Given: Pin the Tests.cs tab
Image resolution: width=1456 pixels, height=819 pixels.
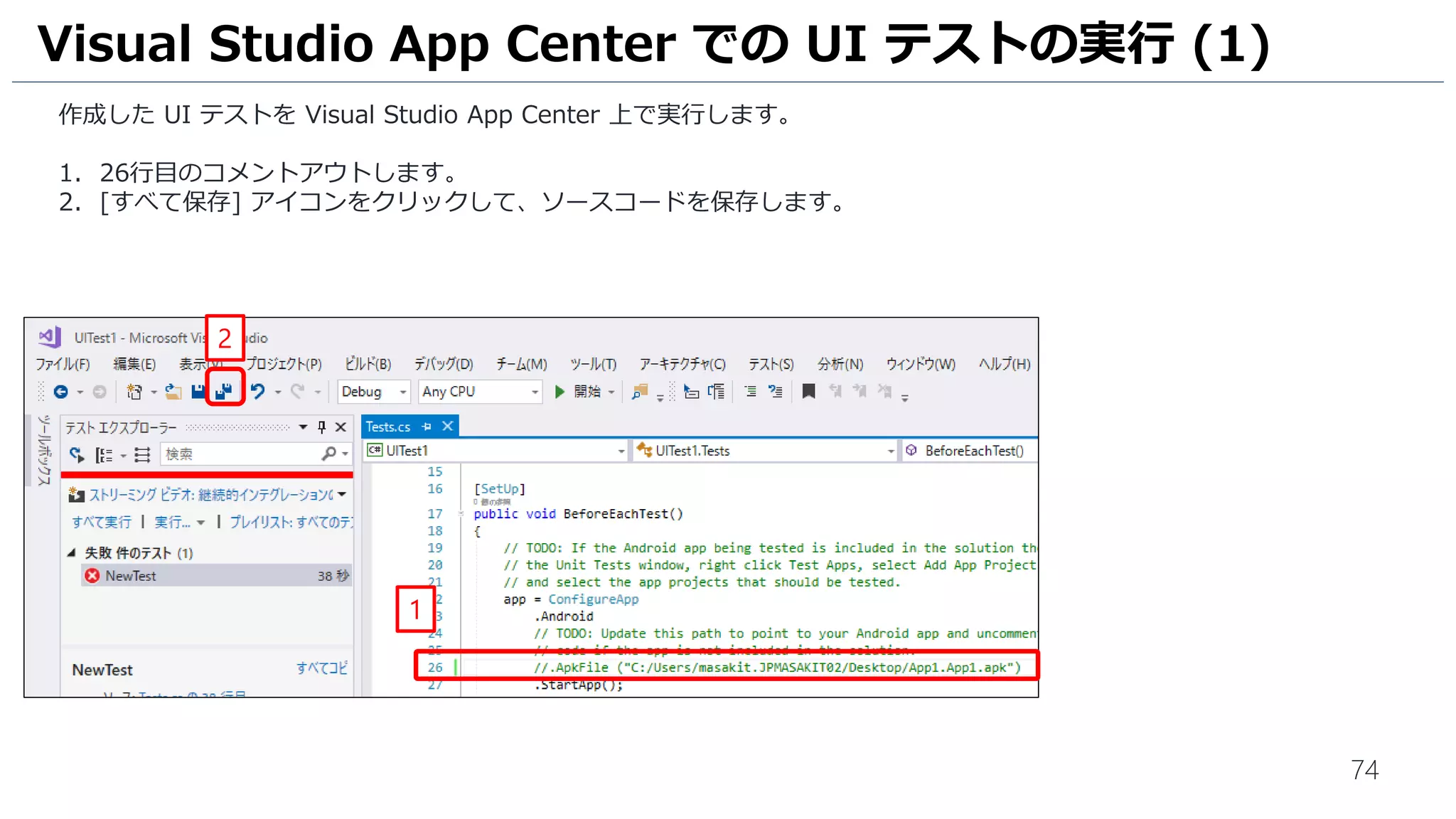Looking at the screenshot, I should point(427,427).
